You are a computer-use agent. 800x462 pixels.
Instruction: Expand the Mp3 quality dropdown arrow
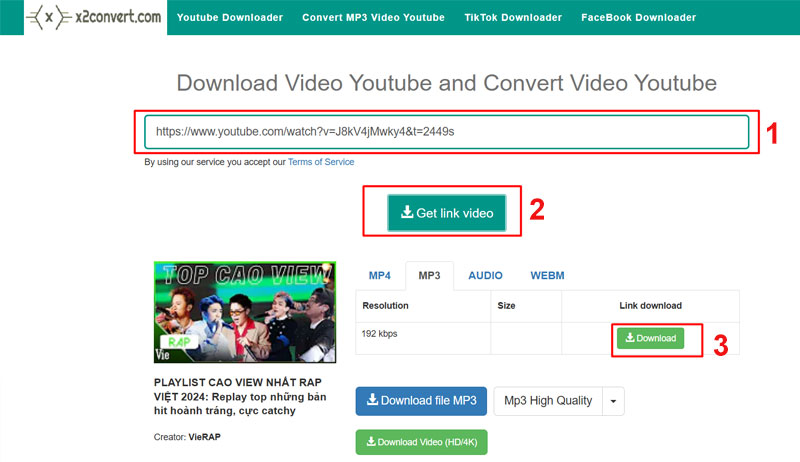point(613,401)
